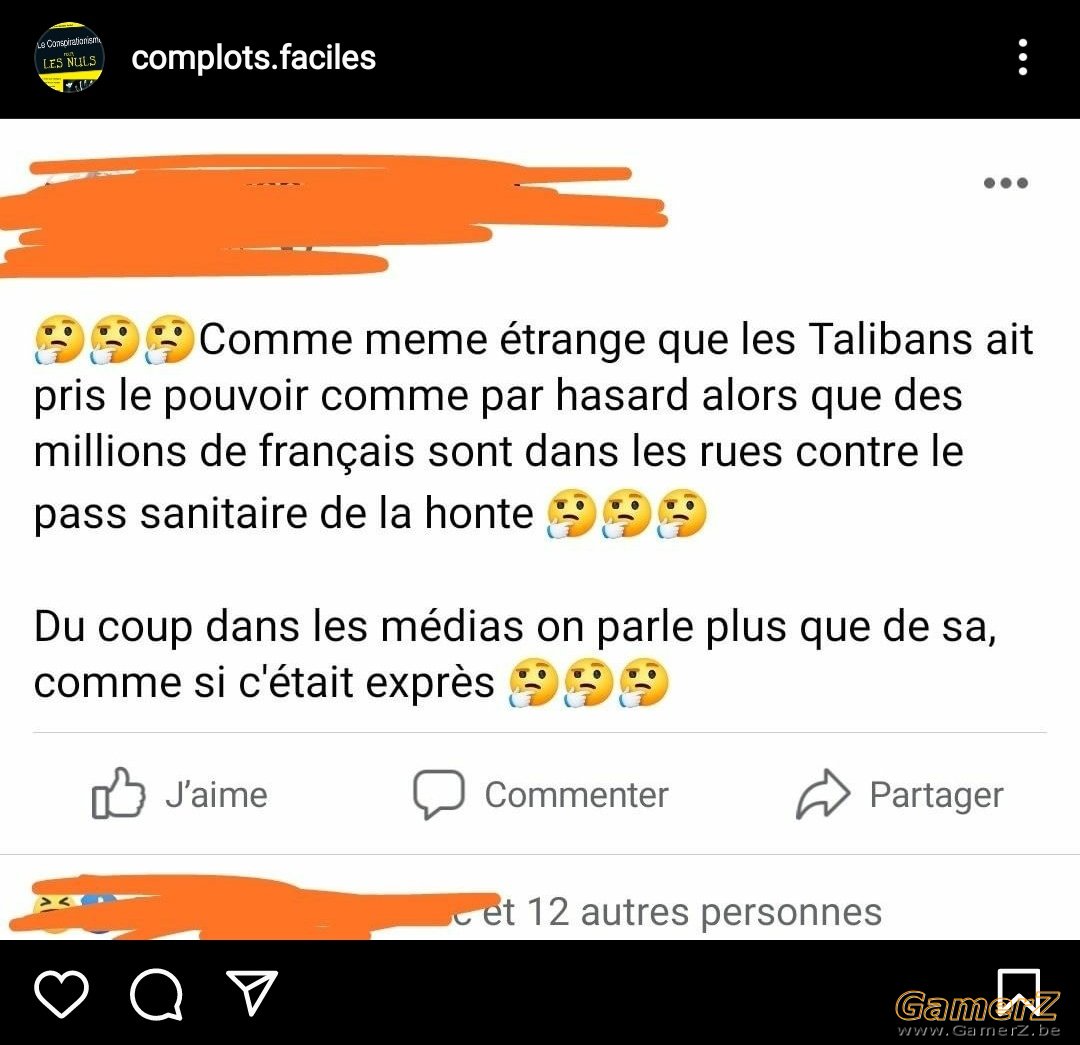Like the post with the heart icon
The width and height of the screenshot is (1080, 1045).
(61, 994)
